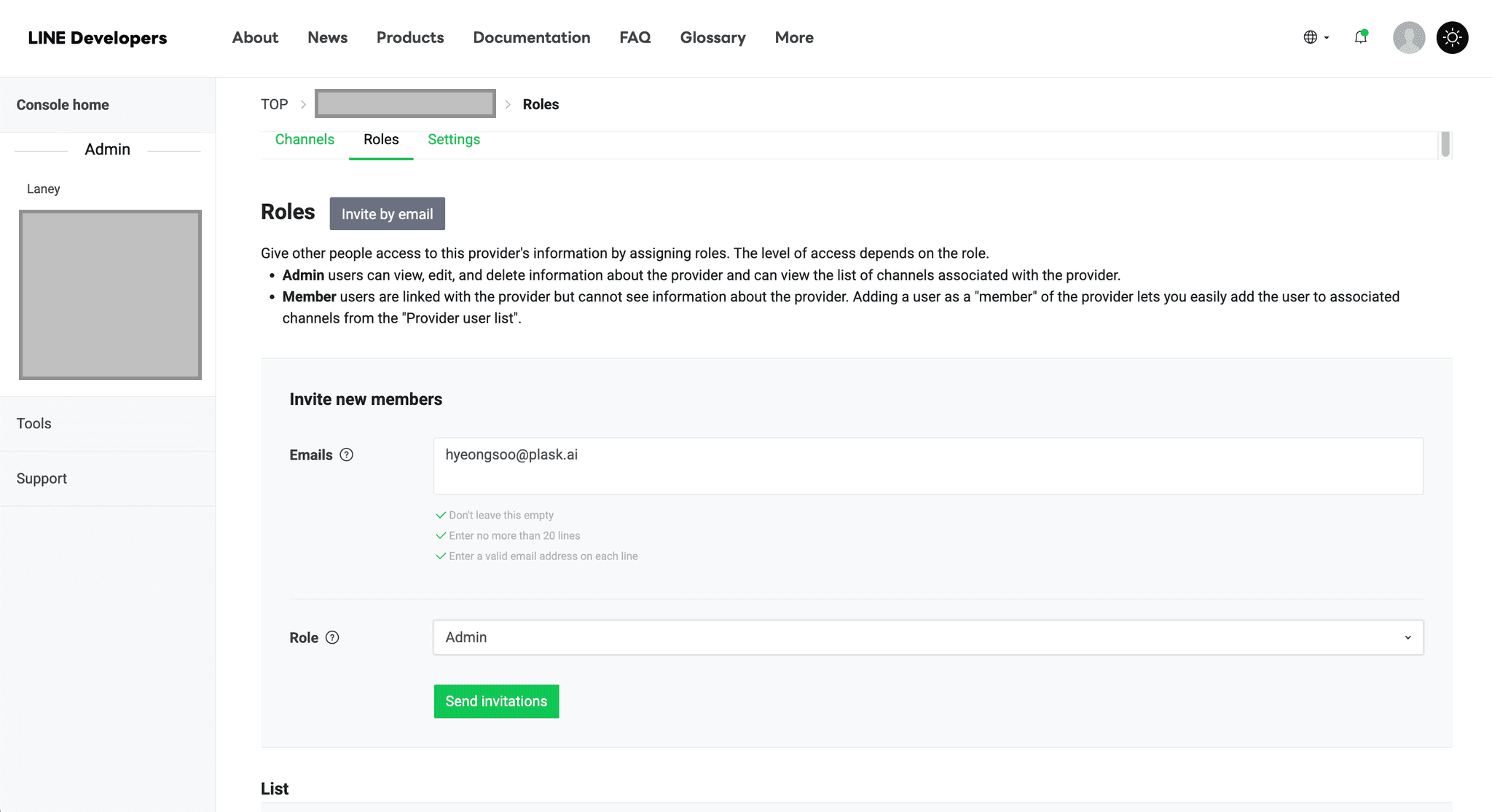Click the Role help question icon
Screen dimensions: 1492x812
coord(332,637)
